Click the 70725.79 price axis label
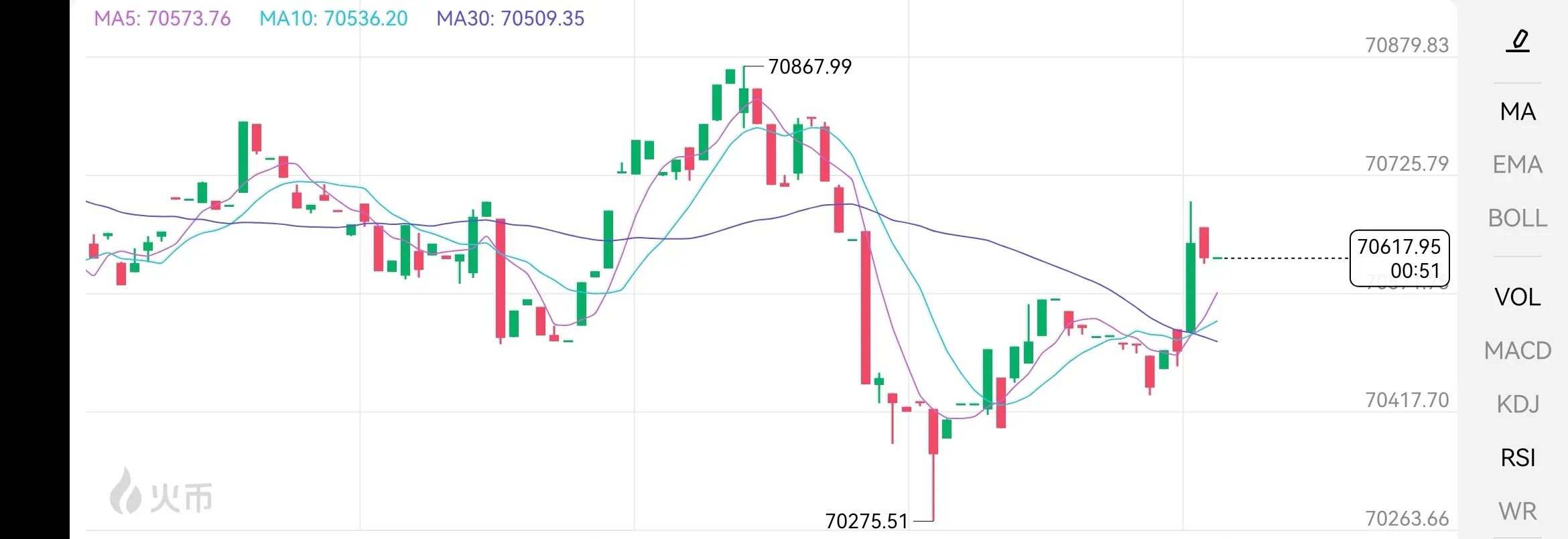1568x539 pixels. pyautogui.click(x=1407, y=164)
